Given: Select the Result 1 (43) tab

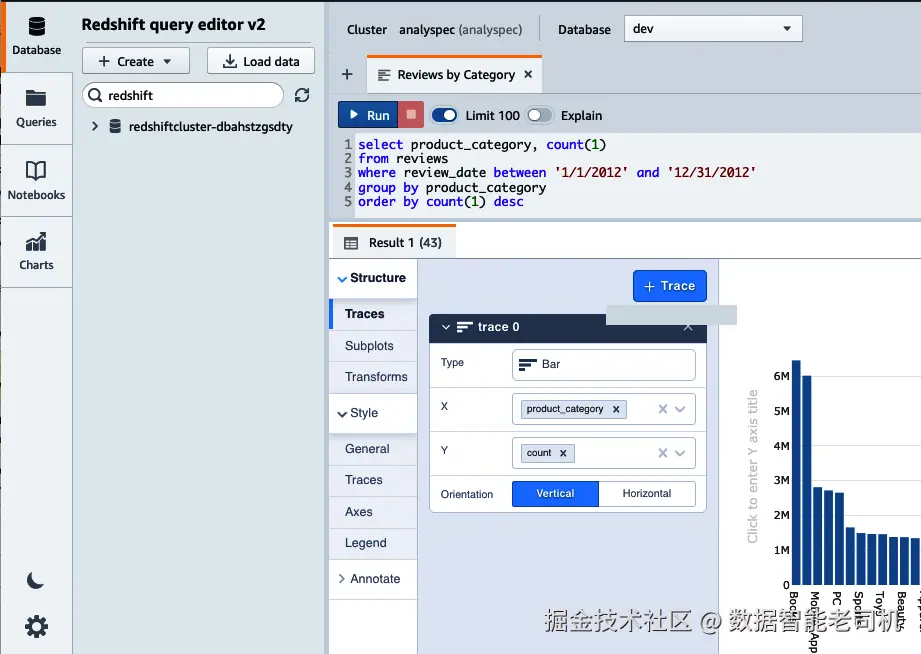Looking at the screenshot, I should (394, 243).
